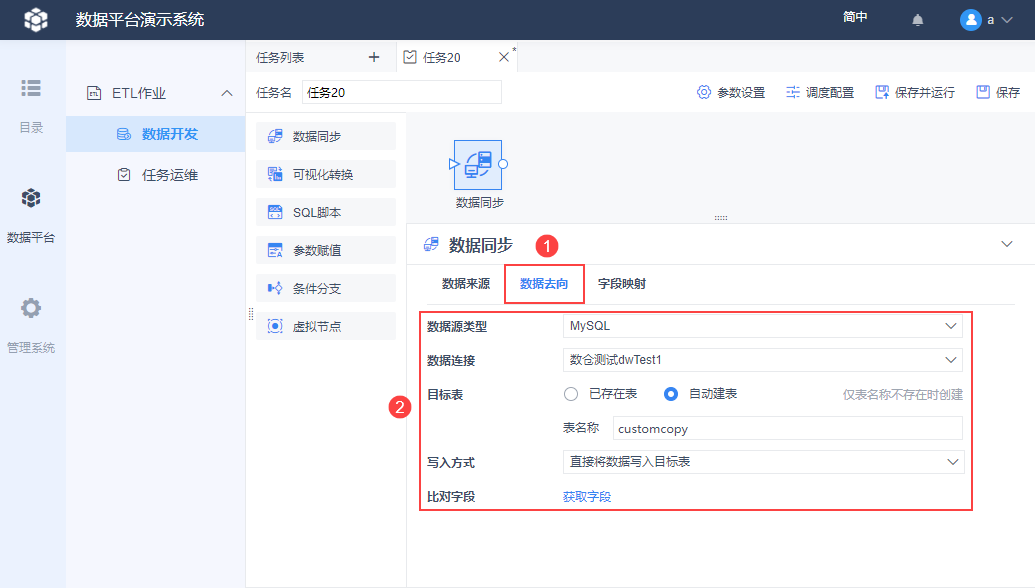This screenshot has width=1035, height=588.
Task: Click the 数据源类型 label
Action: point(457,327)
